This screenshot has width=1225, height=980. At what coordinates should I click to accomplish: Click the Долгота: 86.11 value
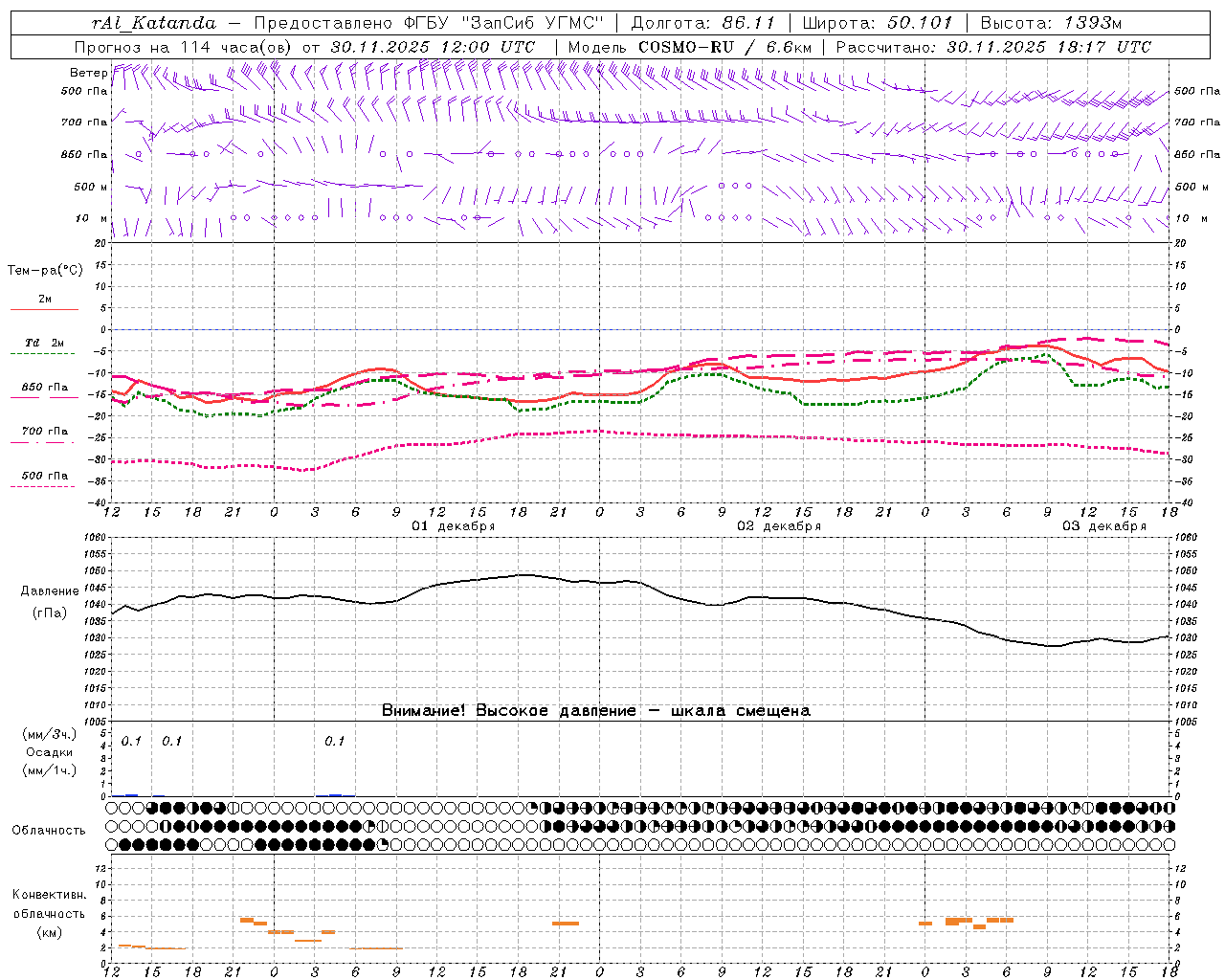tap(702, 23)
